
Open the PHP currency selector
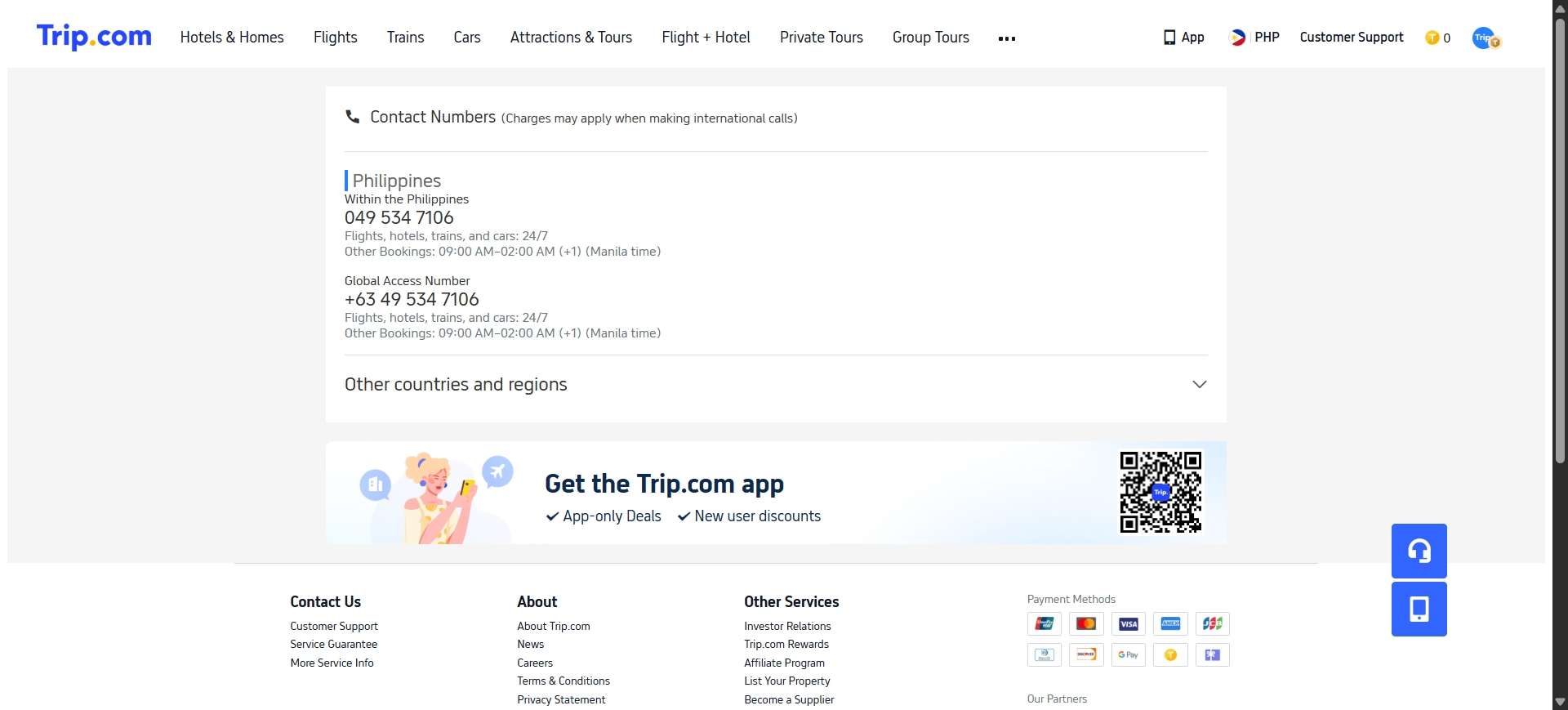tap(1267, 38)
